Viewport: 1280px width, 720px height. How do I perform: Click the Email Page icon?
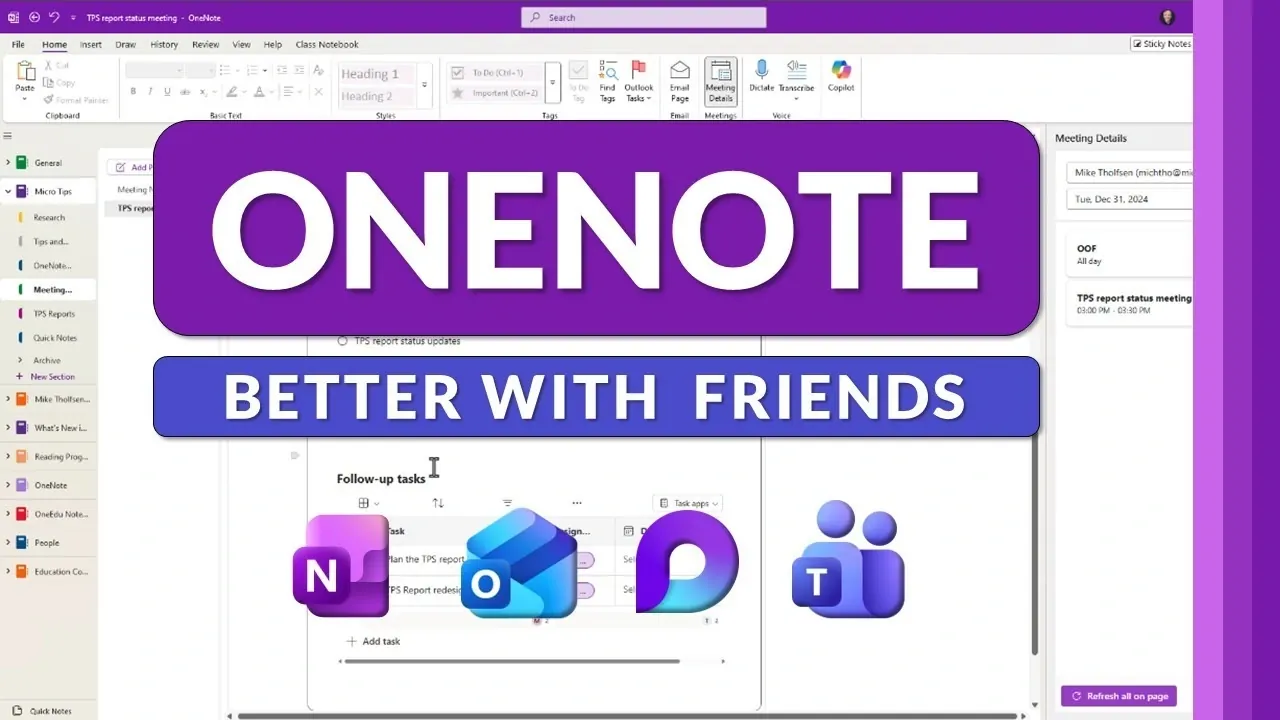tap(679, 71)
